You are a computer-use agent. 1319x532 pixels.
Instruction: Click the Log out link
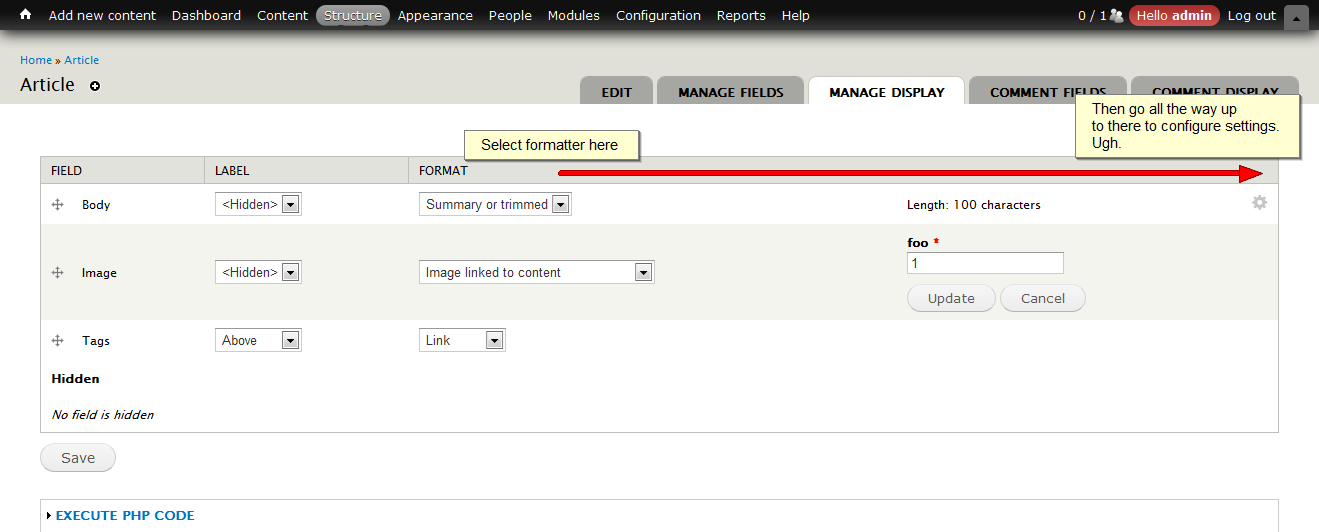[x=1252, y=15]
